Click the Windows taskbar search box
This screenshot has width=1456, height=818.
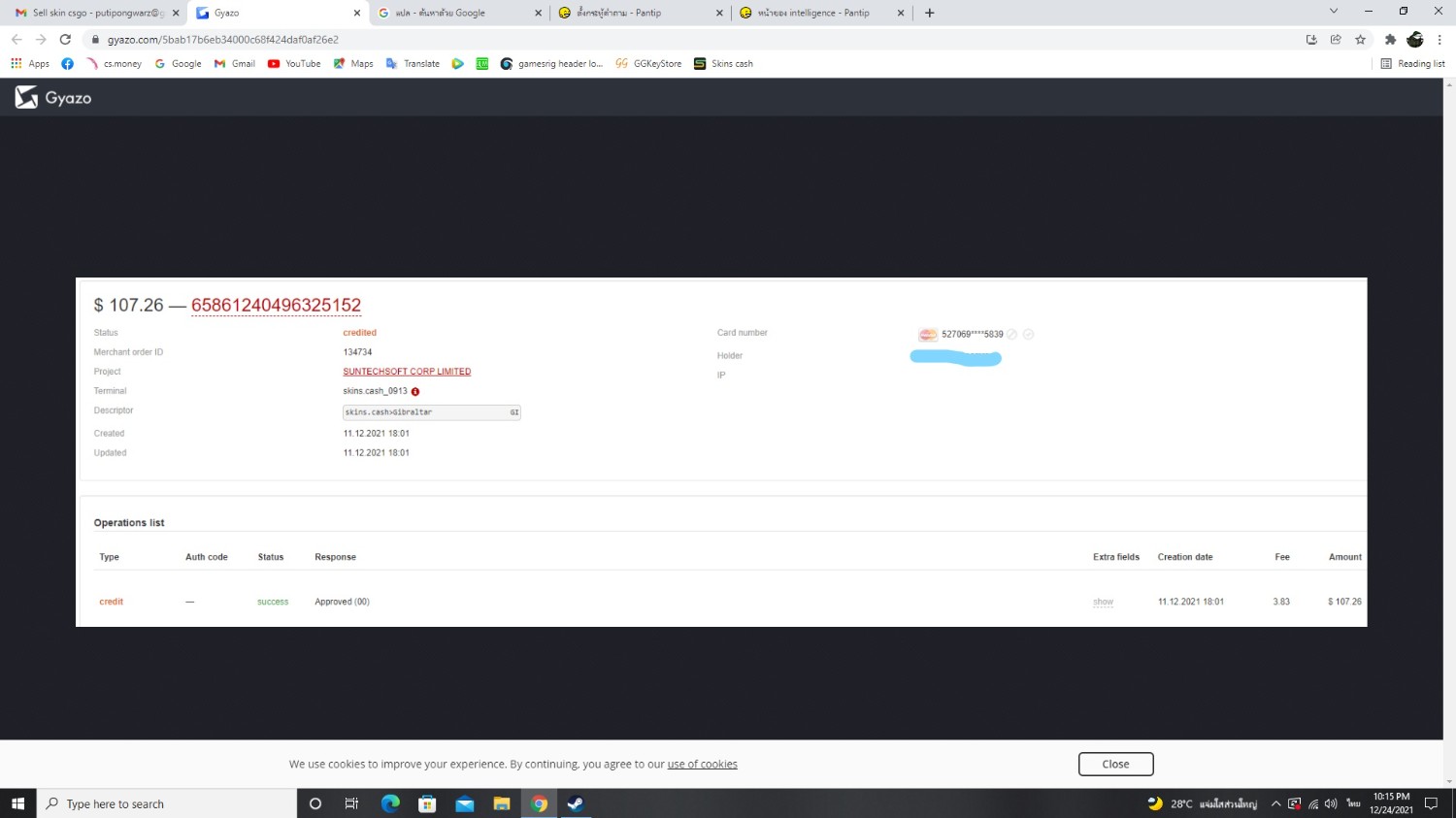tap(167, 803)
